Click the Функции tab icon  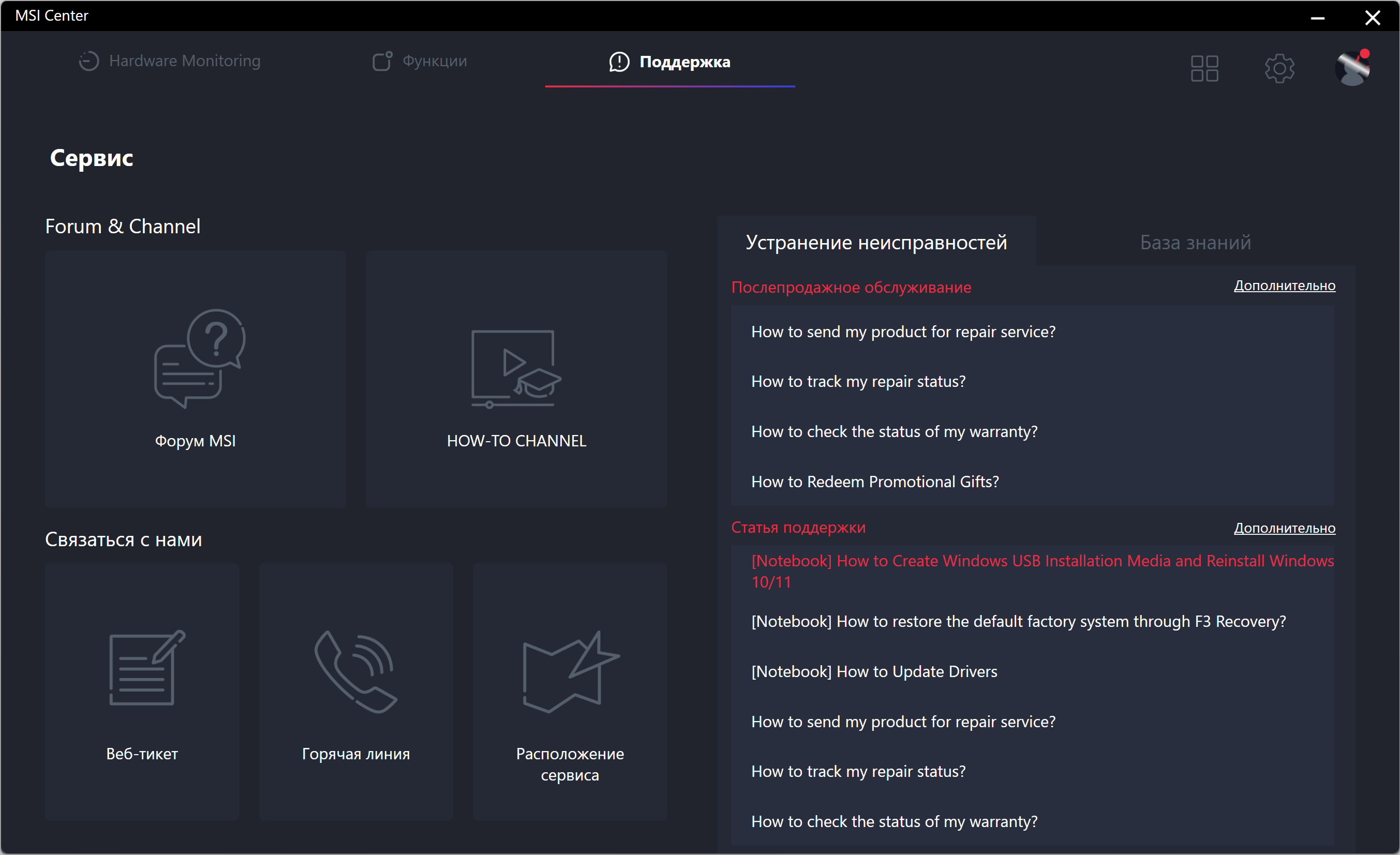click(x=382, y=61)
